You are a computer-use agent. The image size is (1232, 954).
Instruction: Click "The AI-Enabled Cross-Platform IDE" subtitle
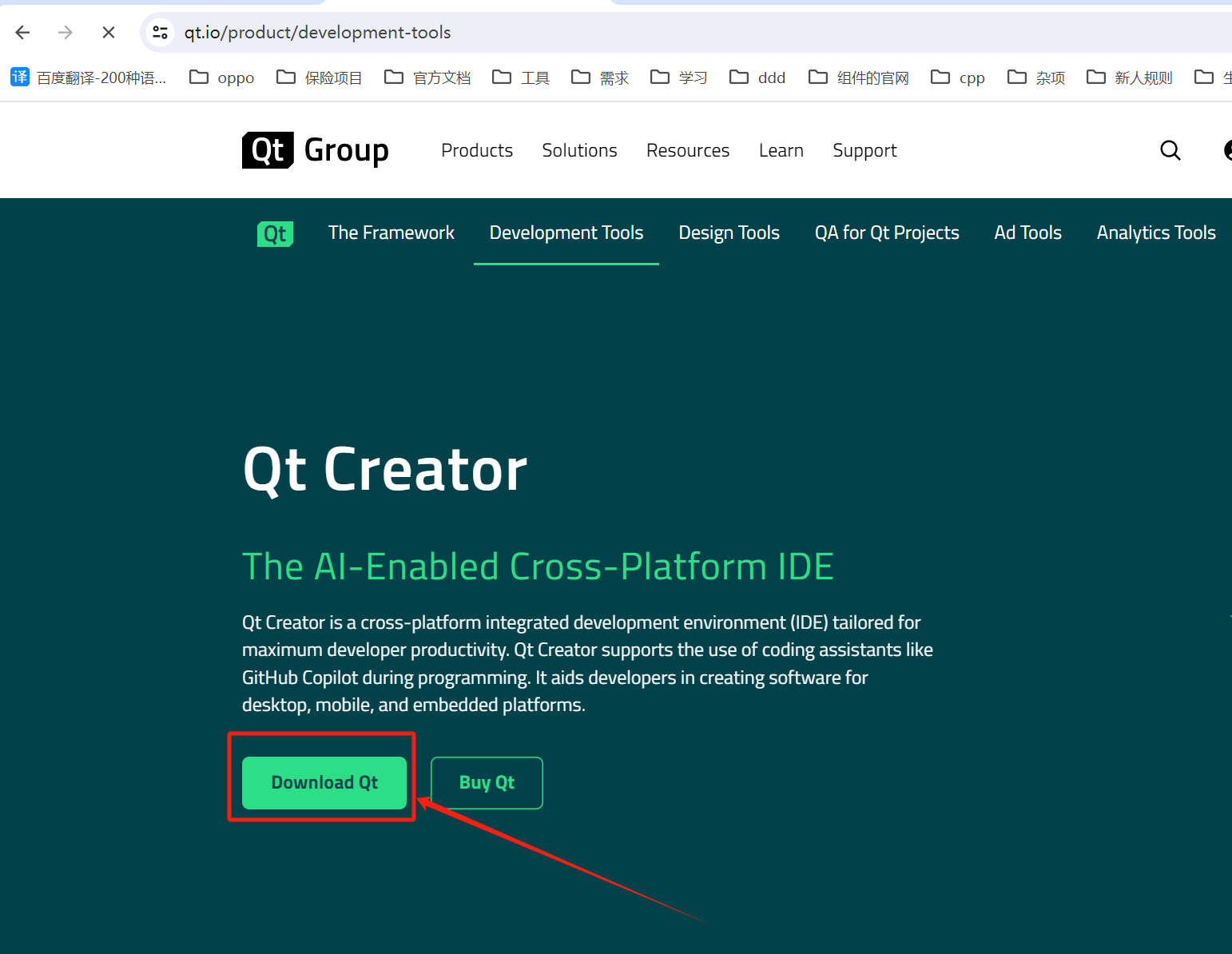pyautogui.click(x=538, y=566)
